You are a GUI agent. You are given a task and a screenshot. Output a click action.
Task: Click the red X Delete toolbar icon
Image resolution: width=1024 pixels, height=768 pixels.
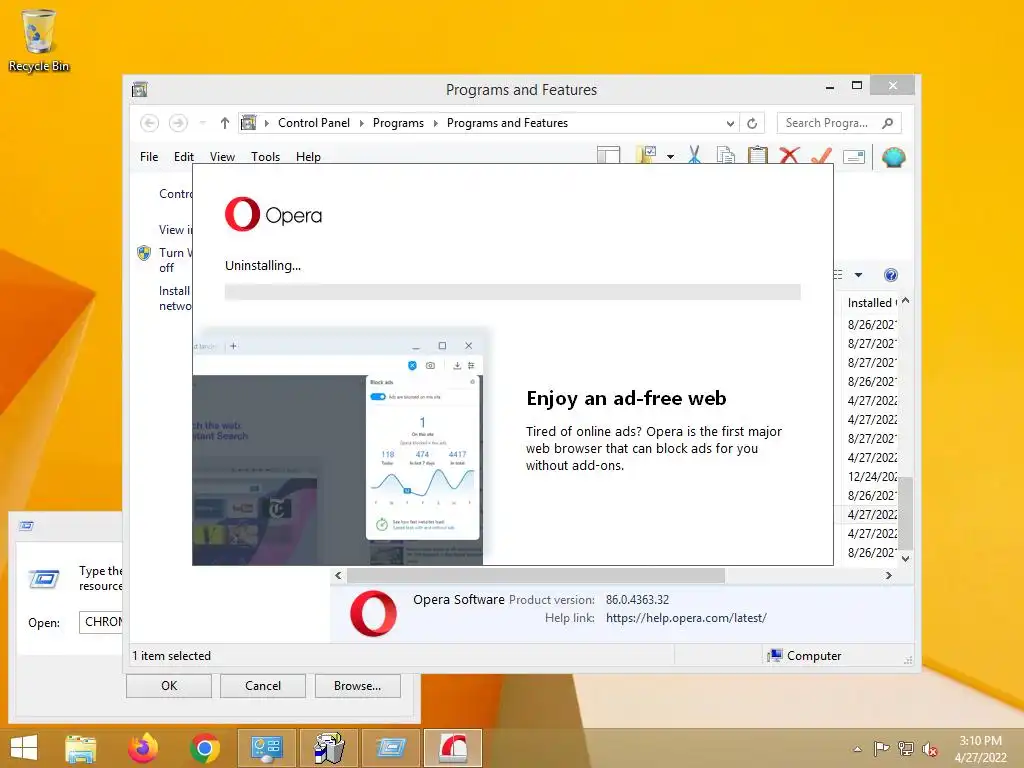pos(790,155)
